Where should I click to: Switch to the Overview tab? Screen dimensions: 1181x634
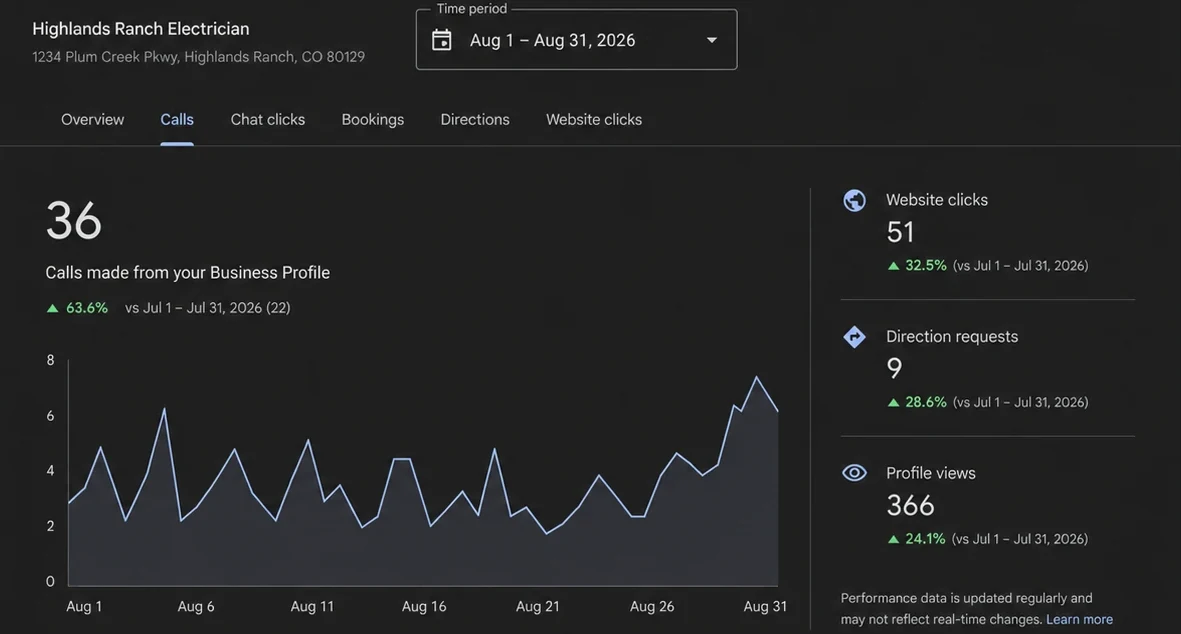click(x=93, y=120)
